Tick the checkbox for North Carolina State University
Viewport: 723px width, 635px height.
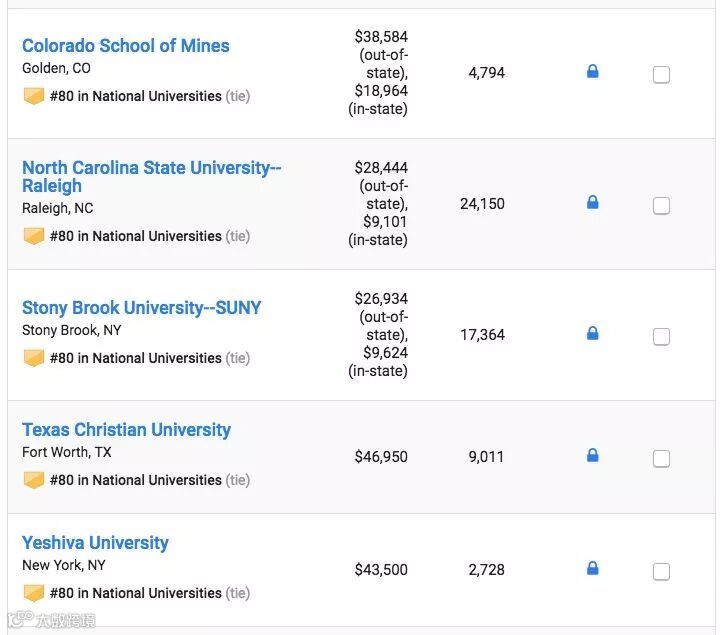pyautogui.click(x=661, y=206)
